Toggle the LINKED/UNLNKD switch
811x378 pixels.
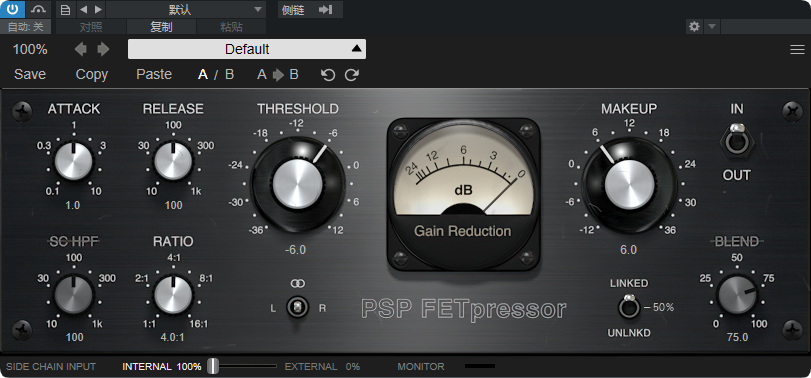pyautogui.click(x=628, y=307)
